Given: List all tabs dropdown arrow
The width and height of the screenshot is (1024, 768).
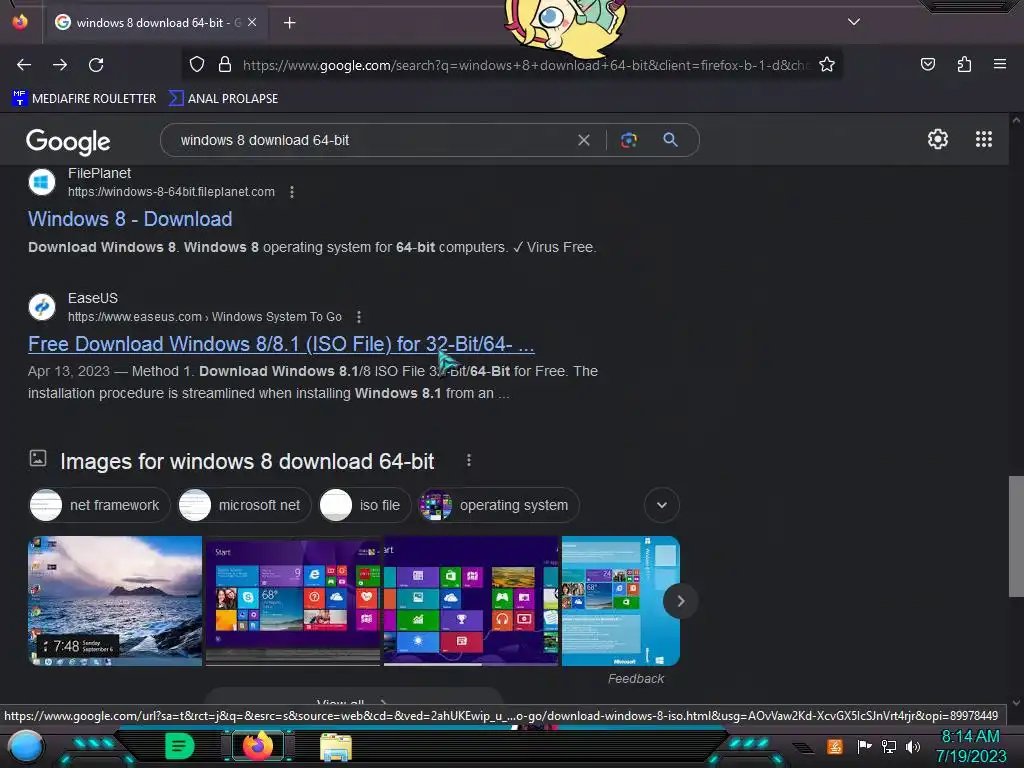Looking at the screenshot, I should click(x=854, y=22).
